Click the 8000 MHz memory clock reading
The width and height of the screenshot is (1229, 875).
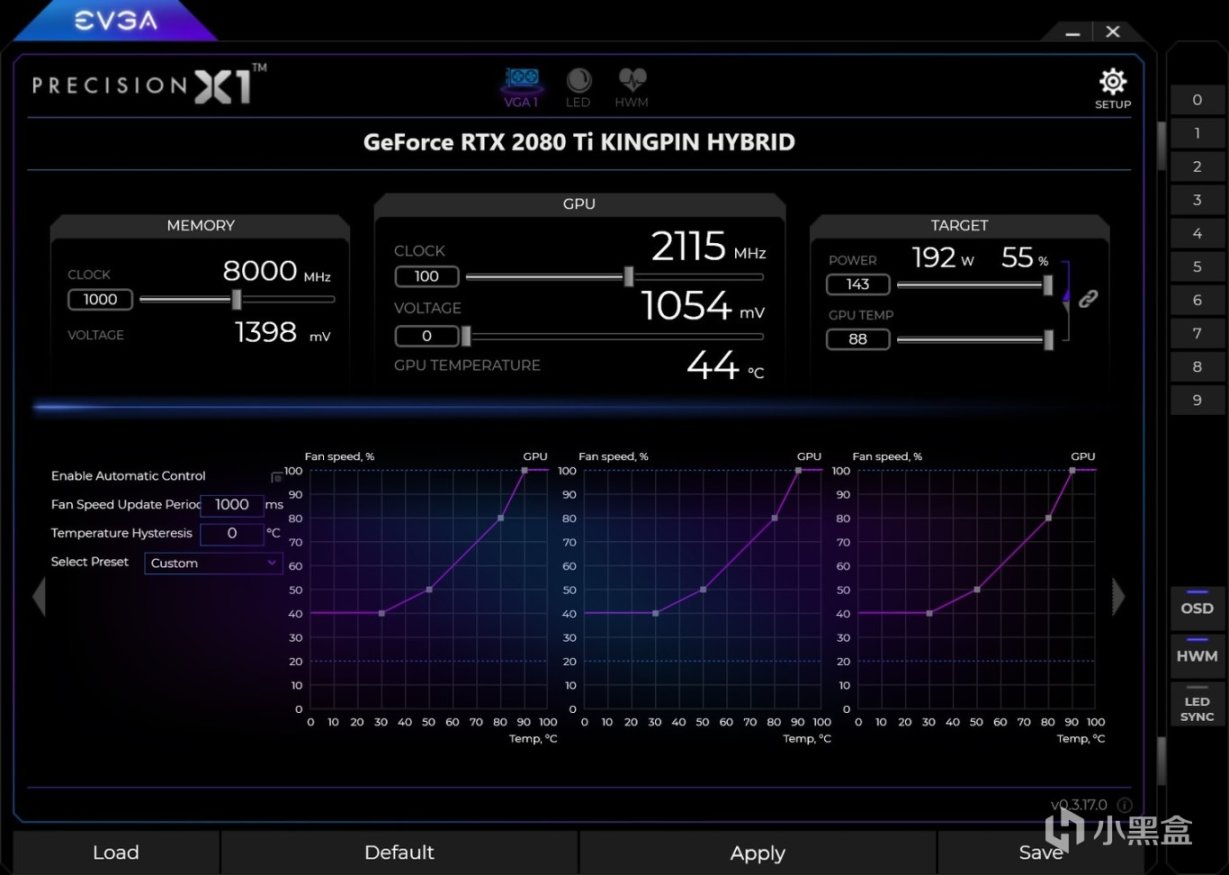276,271
